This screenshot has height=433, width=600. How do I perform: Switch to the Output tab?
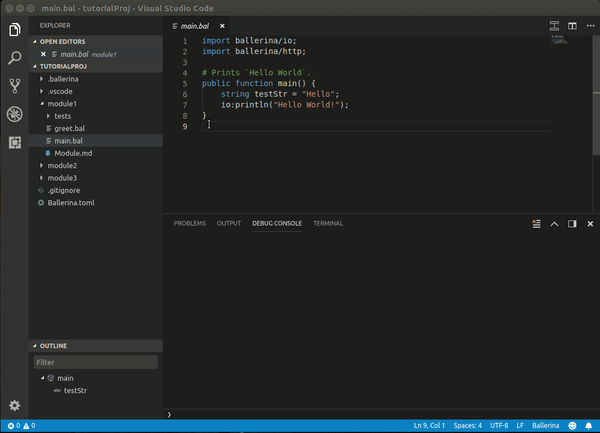229,223
